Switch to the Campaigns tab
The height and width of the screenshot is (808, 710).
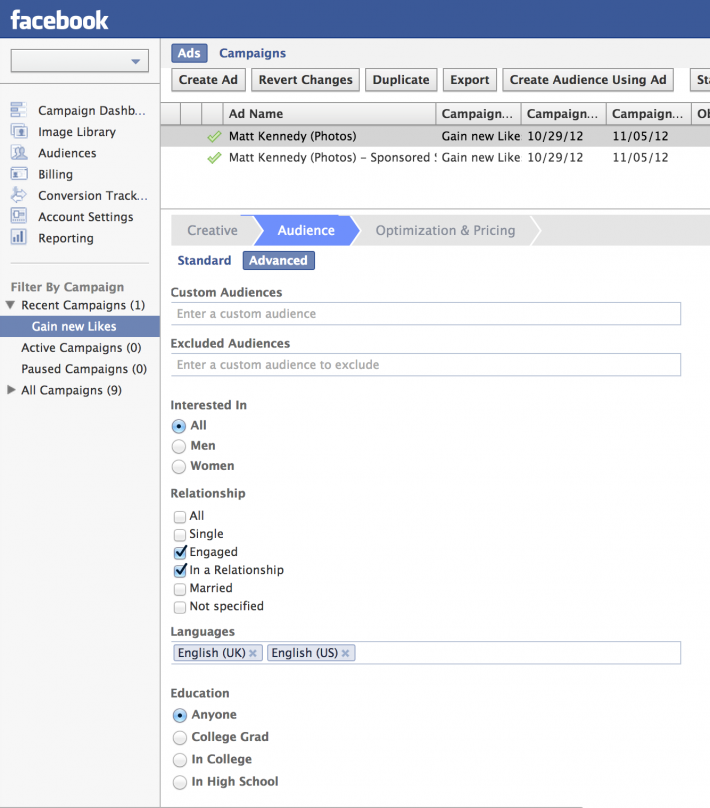tap(252, 53)
